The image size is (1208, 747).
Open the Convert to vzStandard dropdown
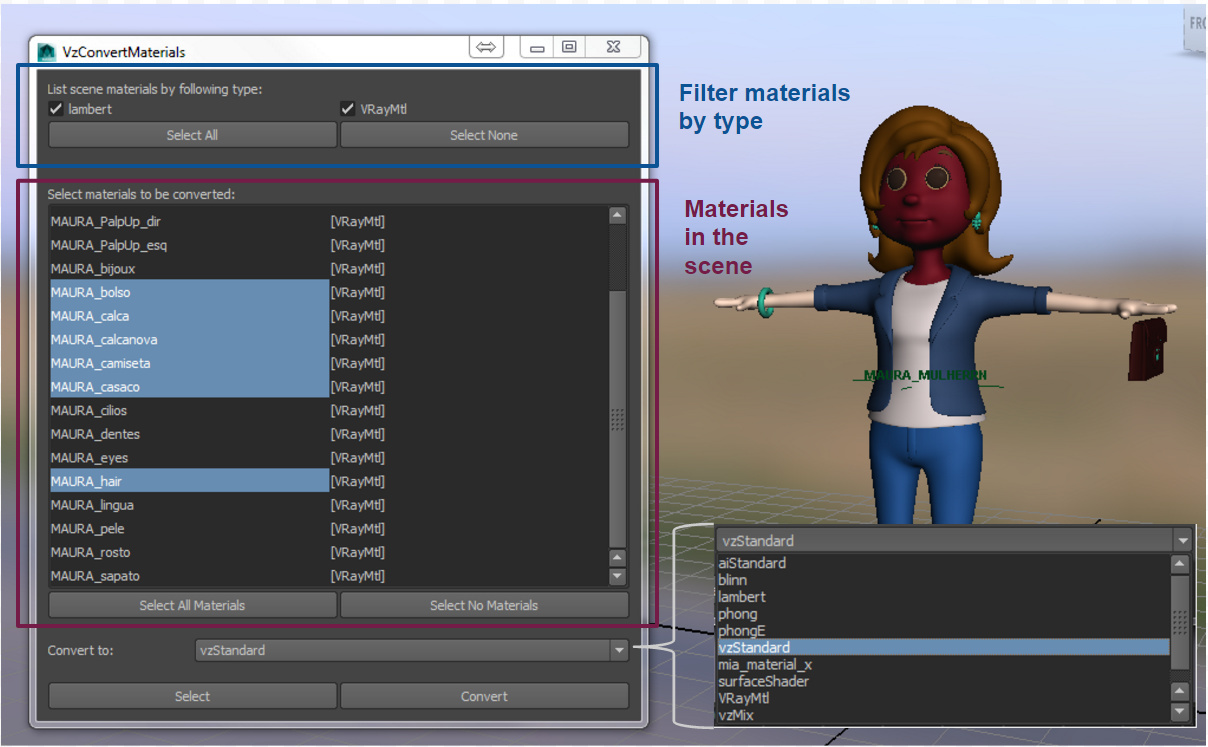coord(411,650)
